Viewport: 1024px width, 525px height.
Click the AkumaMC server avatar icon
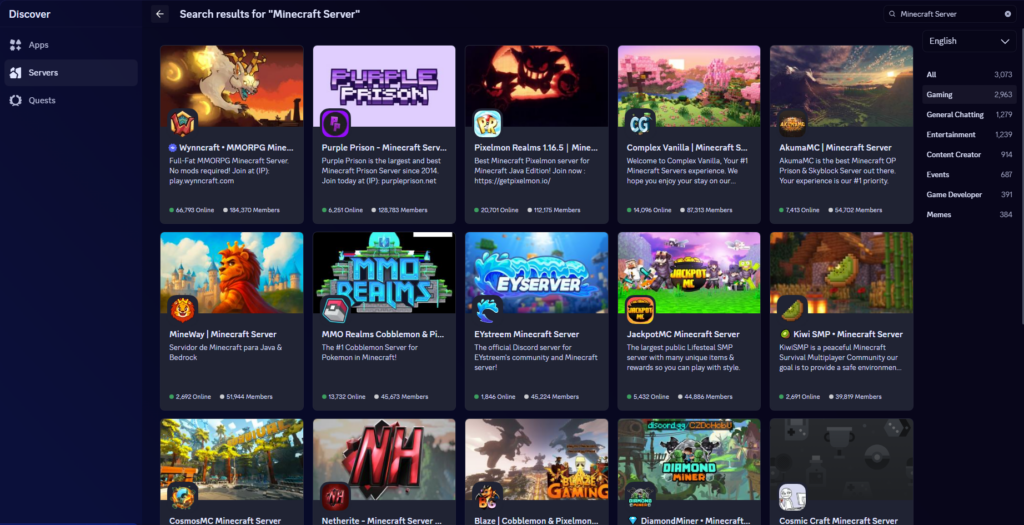click(792, 123)
